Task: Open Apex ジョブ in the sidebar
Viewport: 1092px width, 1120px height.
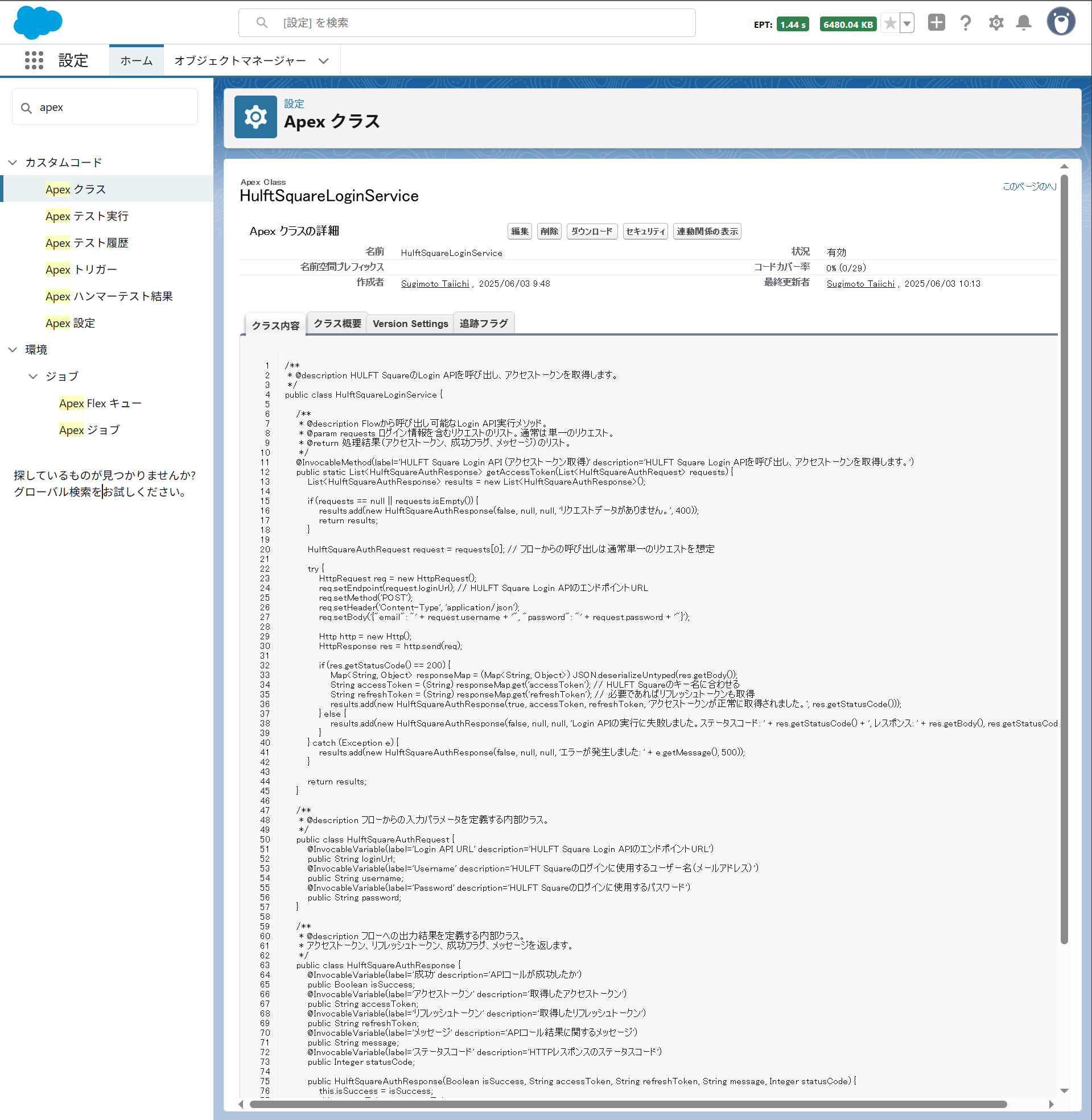Action: coord(89,430)
